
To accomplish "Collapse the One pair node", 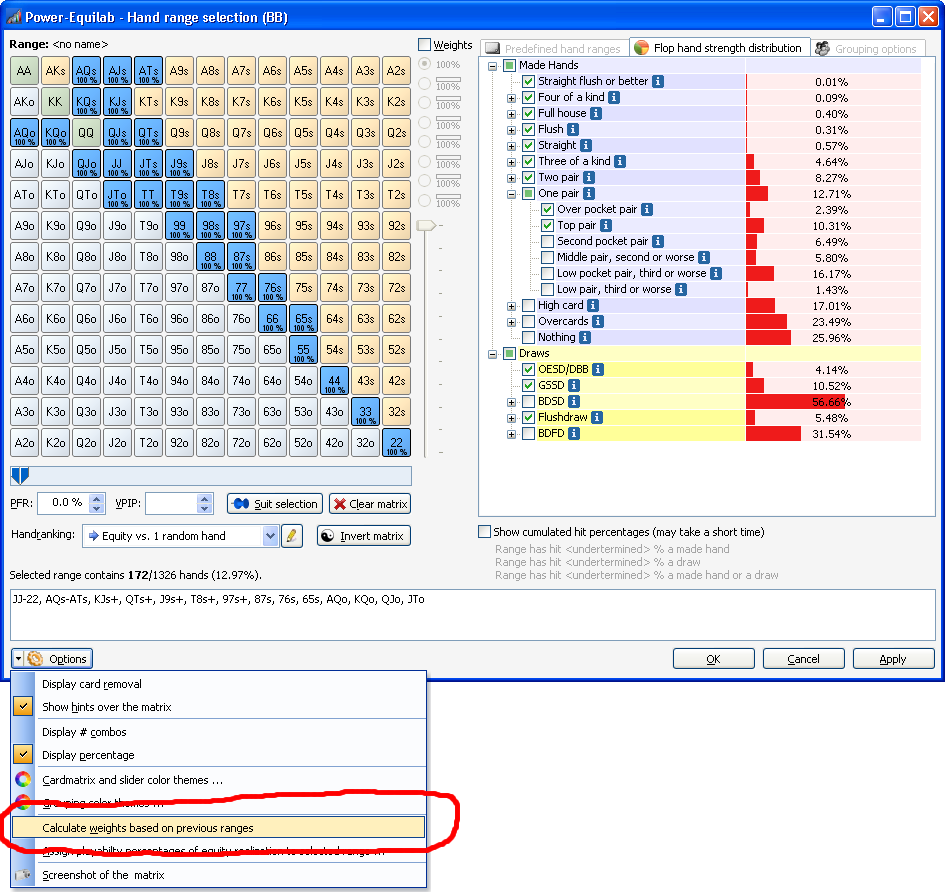I will coord(511,194).
